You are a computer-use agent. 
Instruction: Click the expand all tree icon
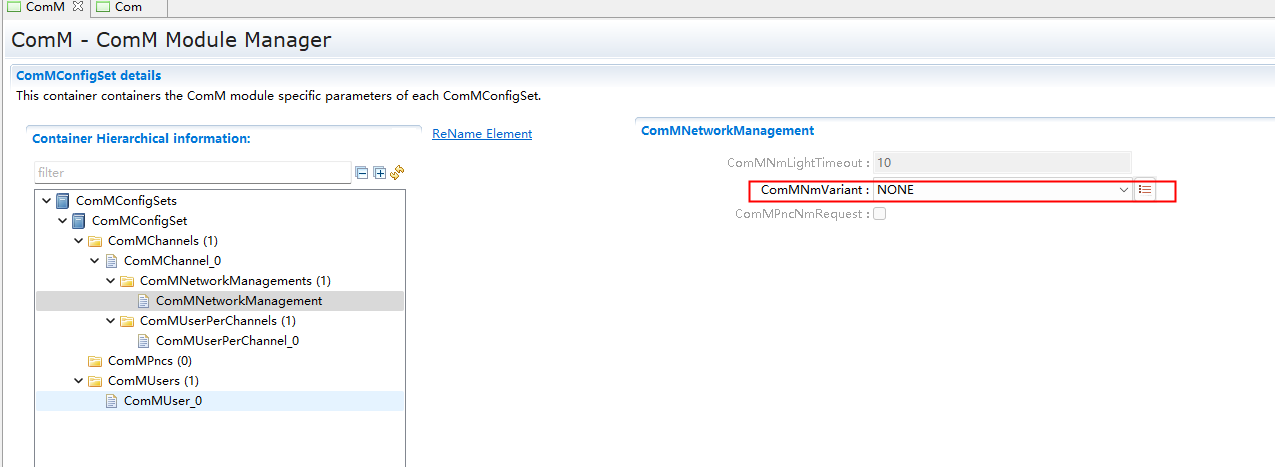click(x=379, y=173)
